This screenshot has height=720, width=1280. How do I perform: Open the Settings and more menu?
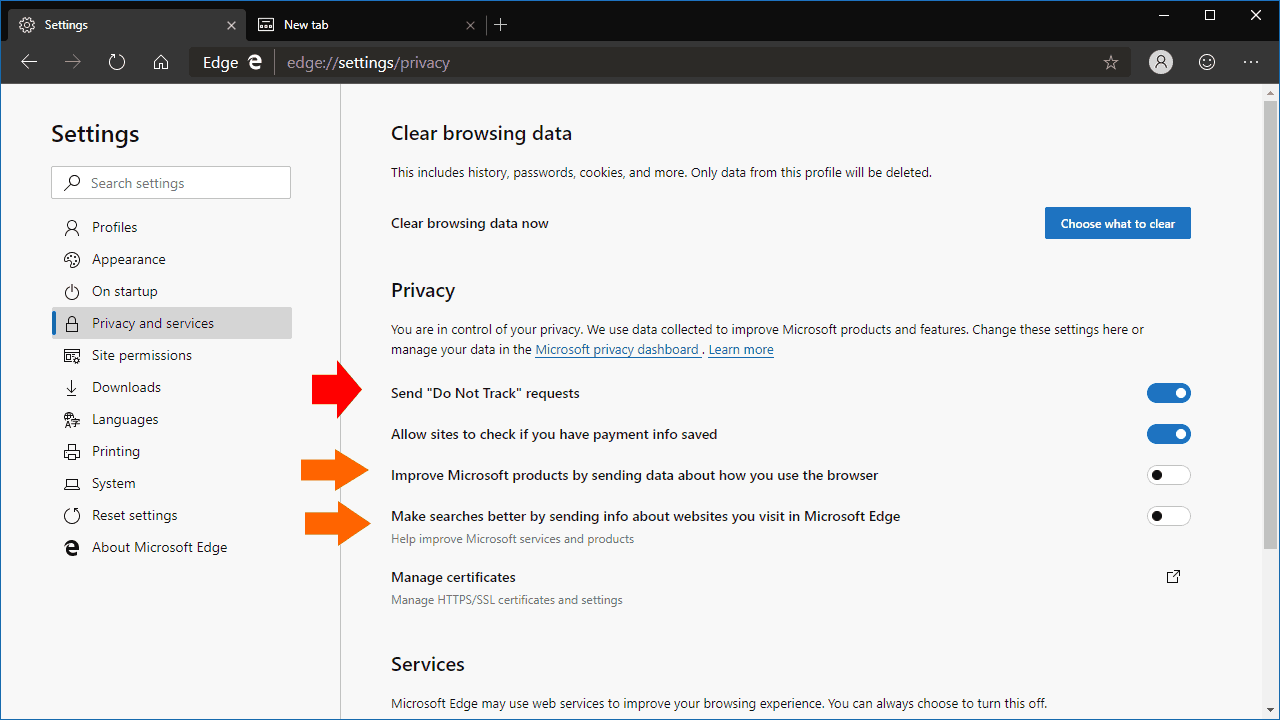(1251, 62)
